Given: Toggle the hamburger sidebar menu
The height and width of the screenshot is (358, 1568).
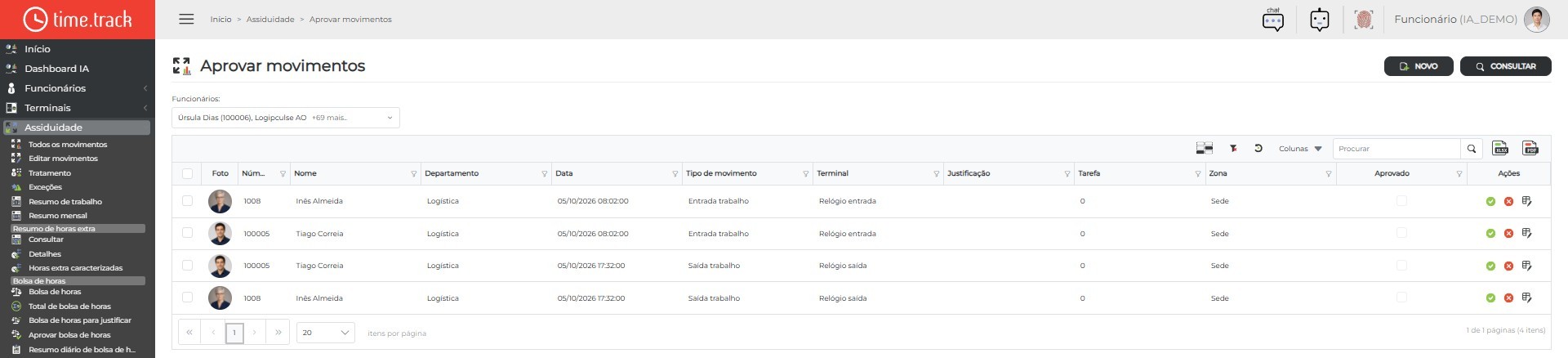Looking at the screenshot, I should tap(186, 19).
